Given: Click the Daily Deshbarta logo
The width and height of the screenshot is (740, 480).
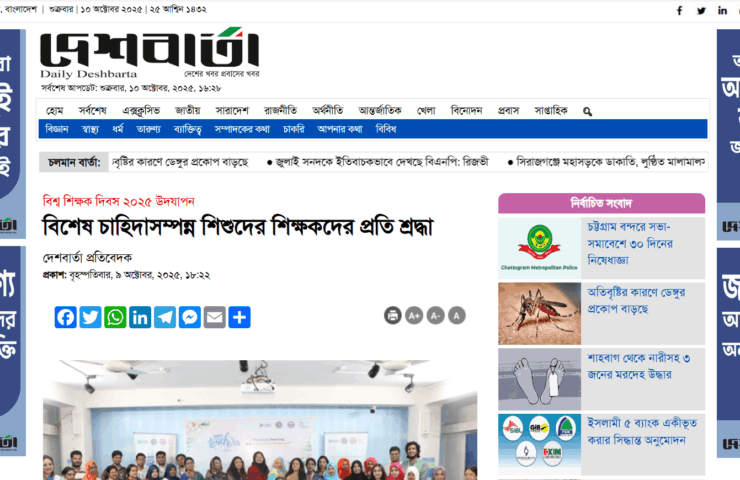Looking at the screenshot, I should 150,53.
